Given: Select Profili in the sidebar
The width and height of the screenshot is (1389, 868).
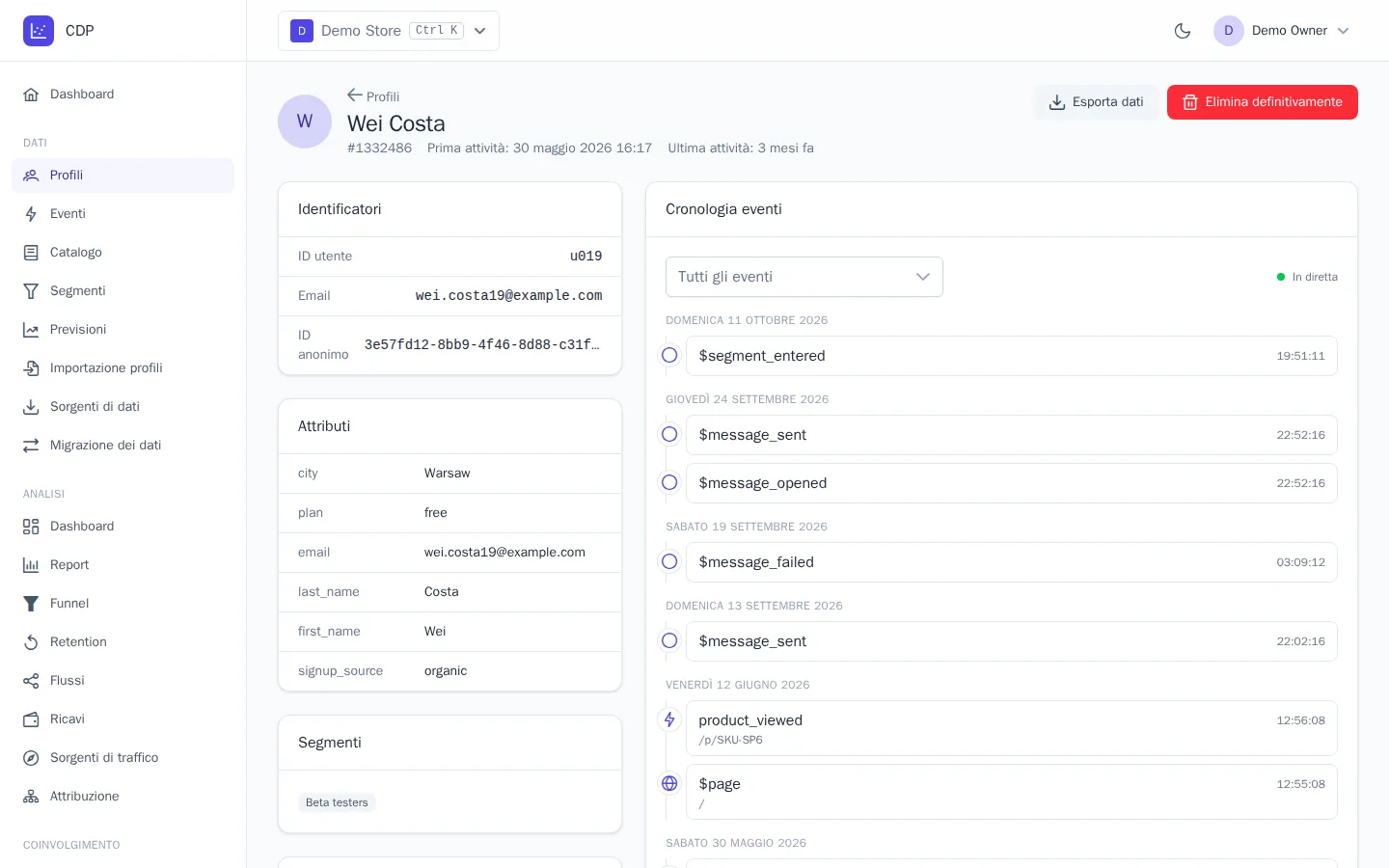Looking at the screenshot, I should tap(123, 176).
